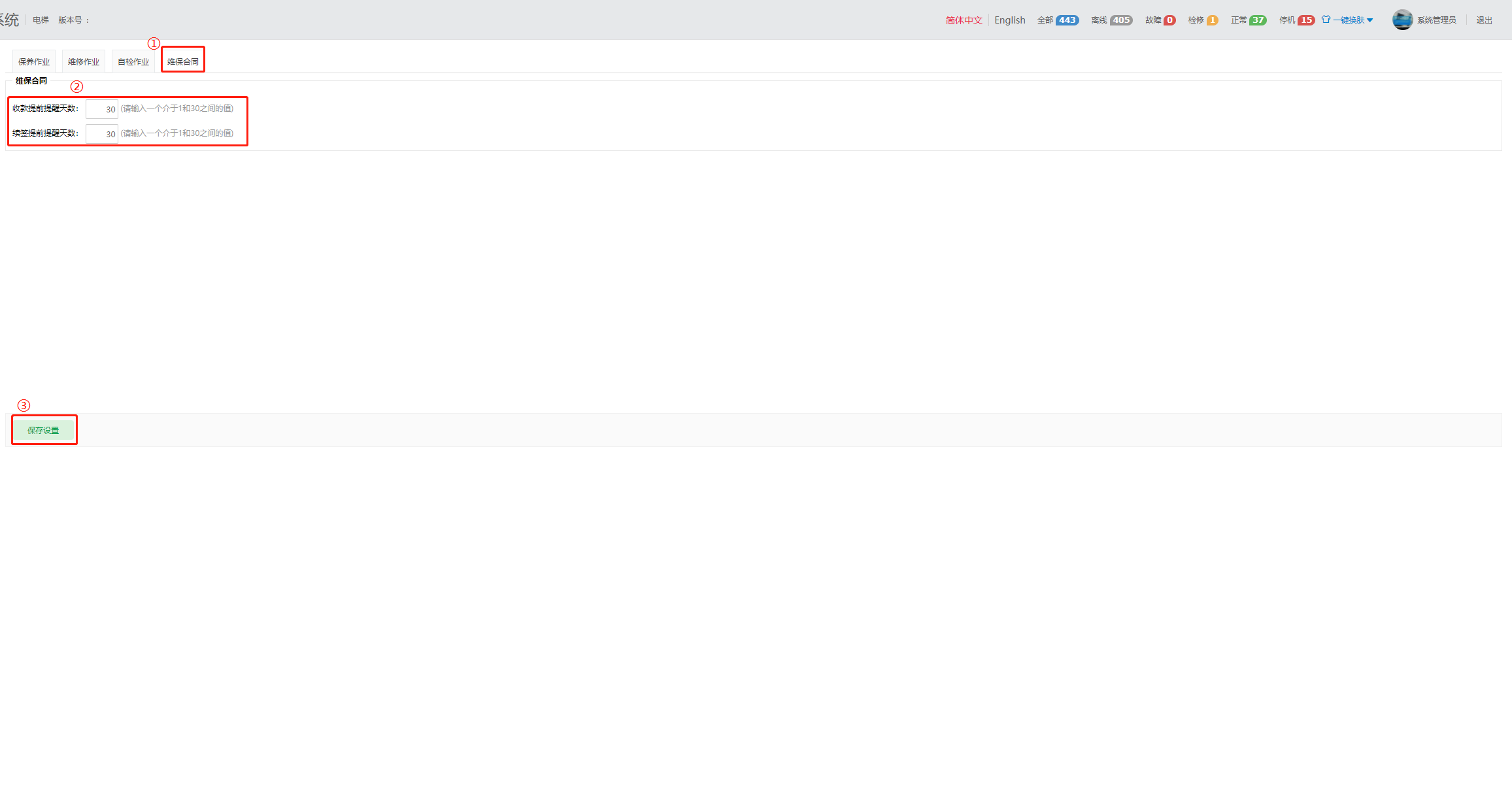
Task: Click the red 0 fault badge
Action: coord(1169,20)
